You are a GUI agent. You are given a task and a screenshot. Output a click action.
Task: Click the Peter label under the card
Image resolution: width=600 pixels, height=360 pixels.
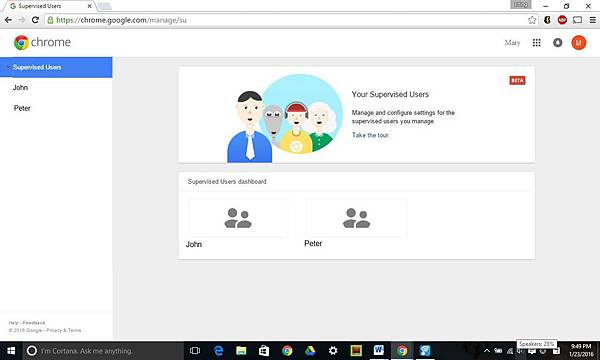pyautogui.click(x=313, y=243)
